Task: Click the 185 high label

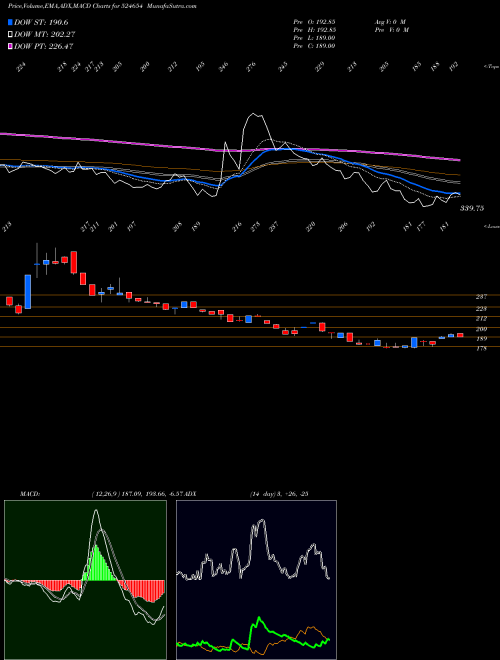Action: point(417,67)
